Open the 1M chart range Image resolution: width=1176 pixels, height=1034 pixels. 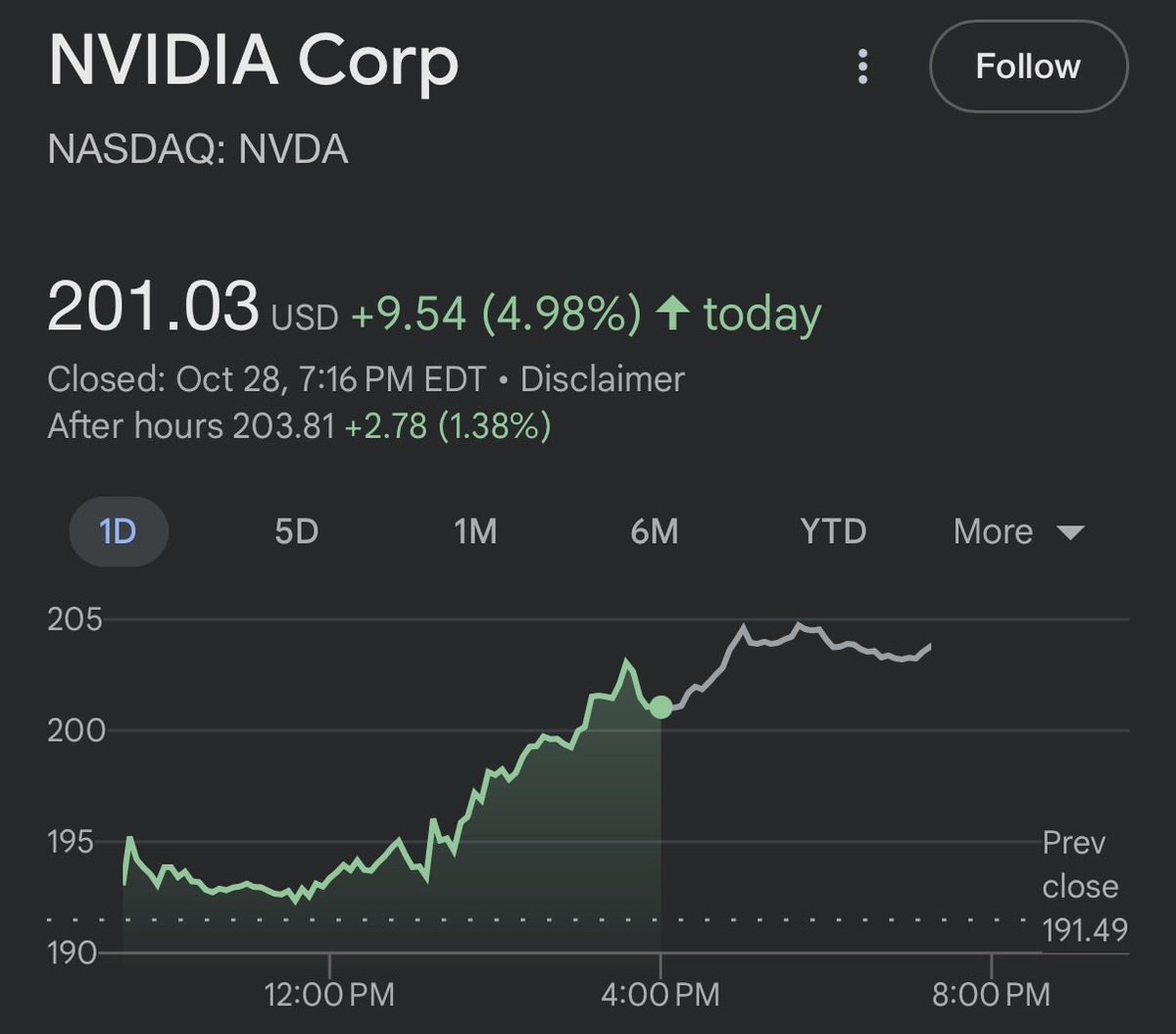coord(476,531)
